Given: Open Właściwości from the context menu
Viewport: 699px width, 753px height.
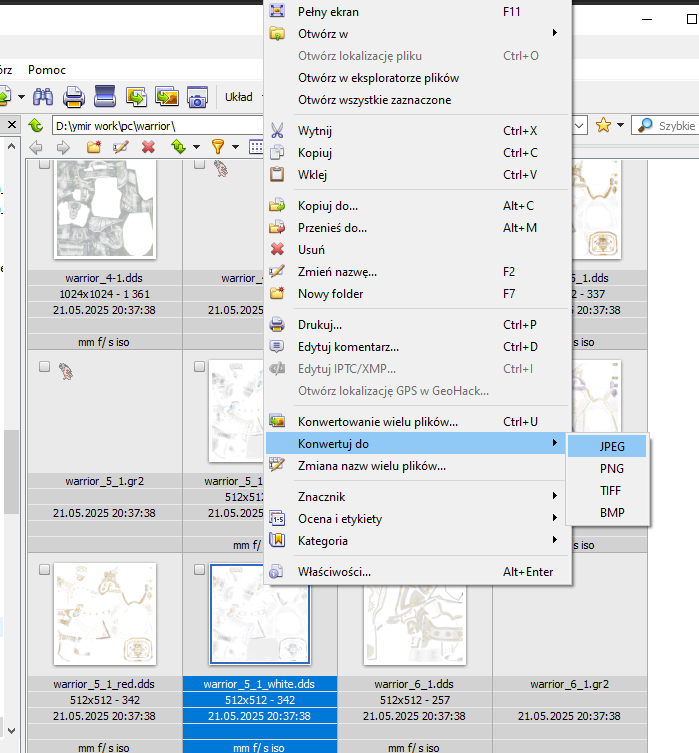Looking at the screenshot, I should (334, 572).
